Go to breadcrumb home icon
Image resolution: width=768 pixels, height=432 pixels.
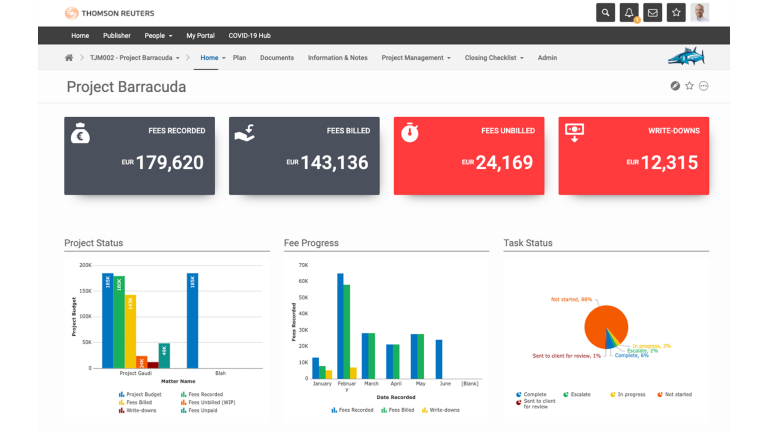69,58
